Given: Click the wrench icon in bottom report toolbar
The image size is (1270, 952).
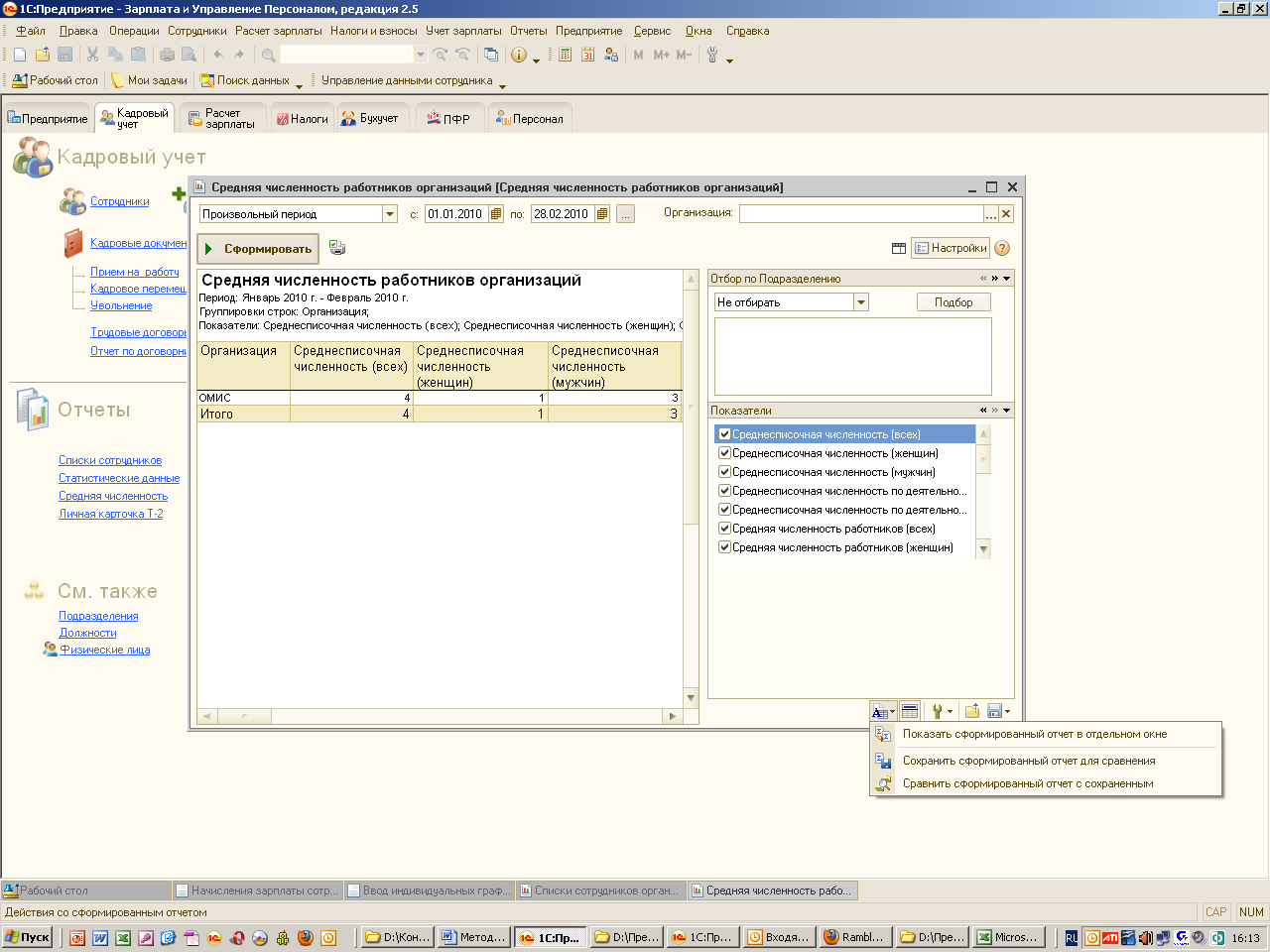Looking at the screenshot, I should [x=936, y=711].
